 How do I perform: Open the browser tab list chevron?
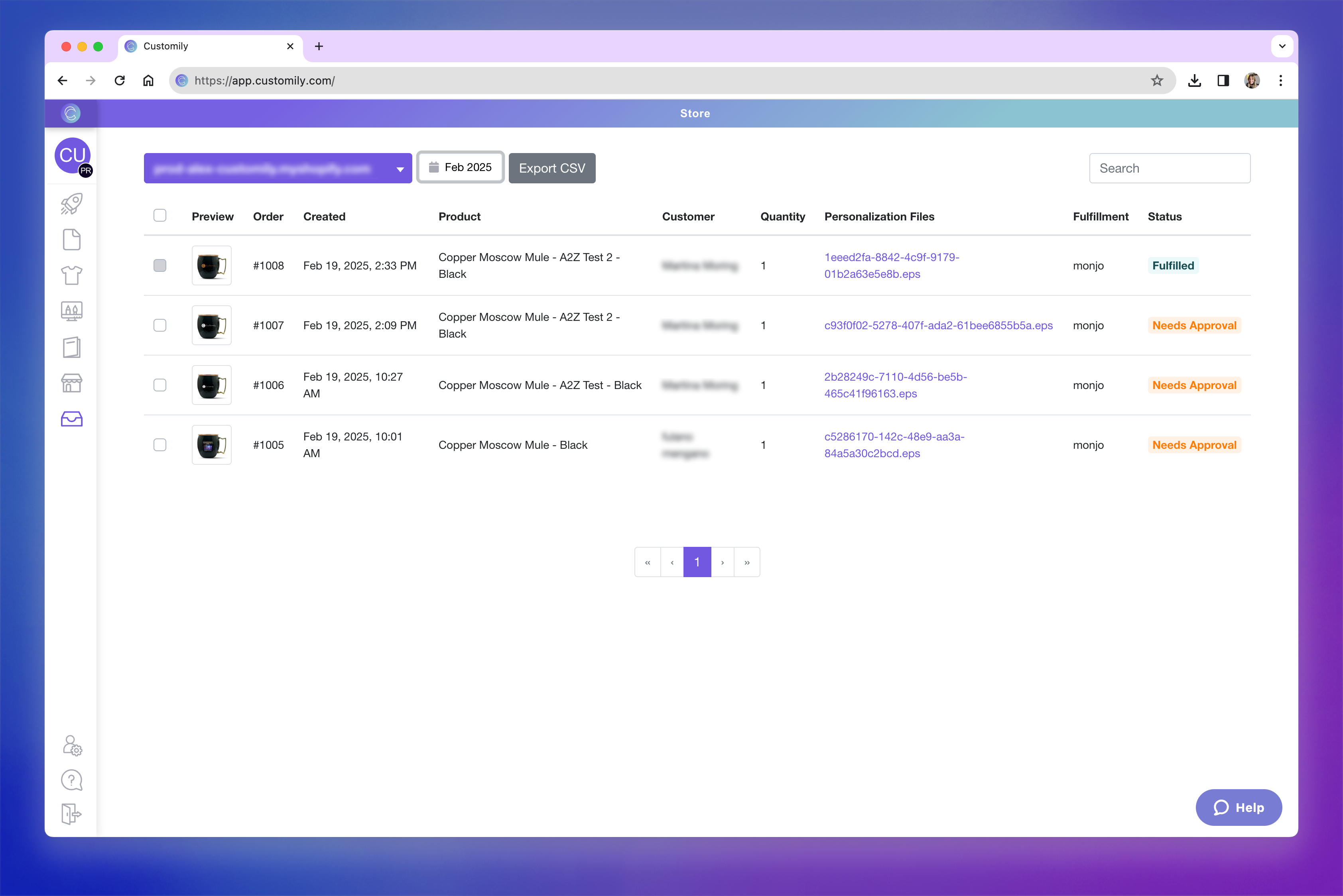coord(1282,46)
